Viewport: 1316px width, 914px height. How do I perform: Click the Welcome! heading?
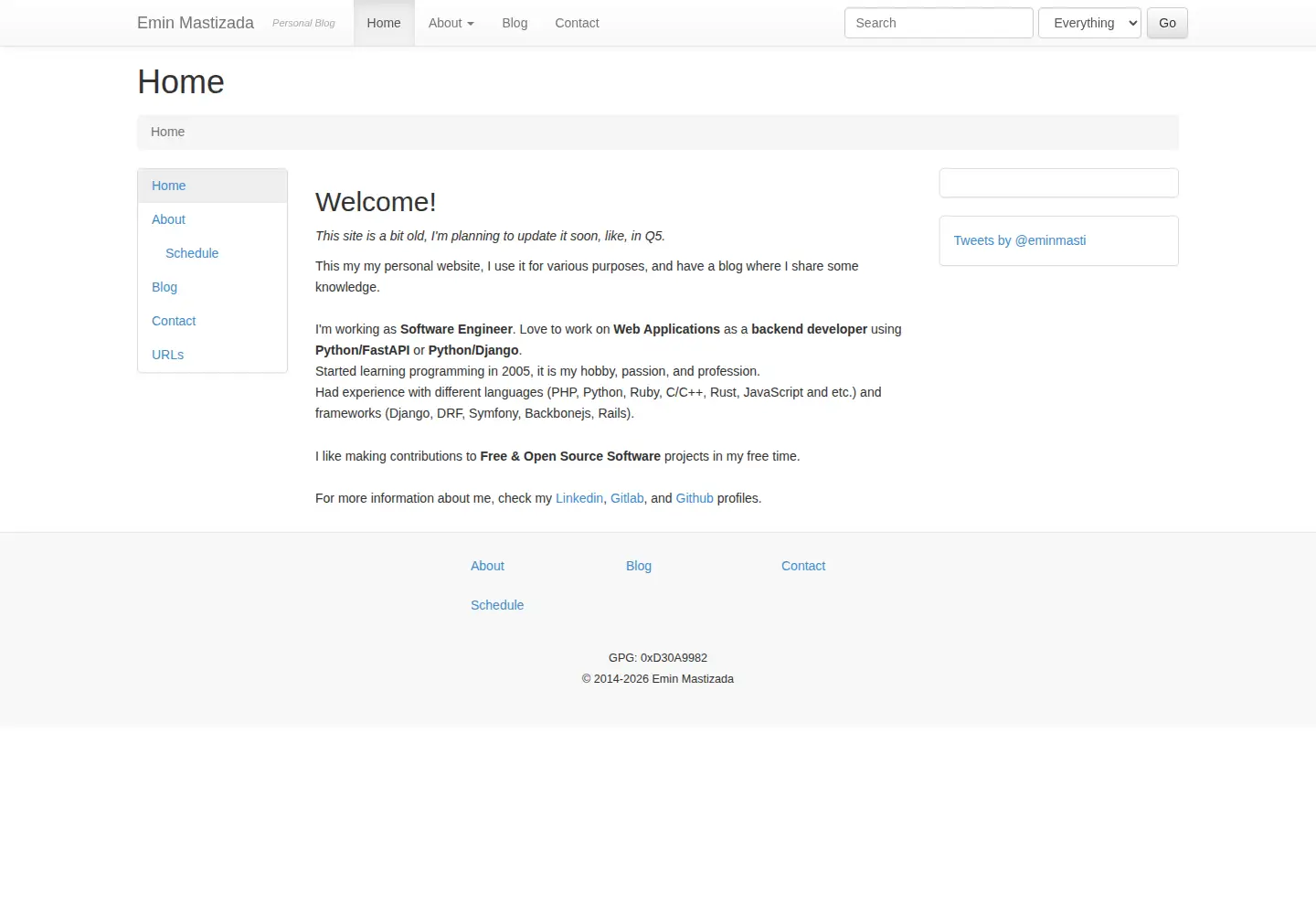(376, 202)
